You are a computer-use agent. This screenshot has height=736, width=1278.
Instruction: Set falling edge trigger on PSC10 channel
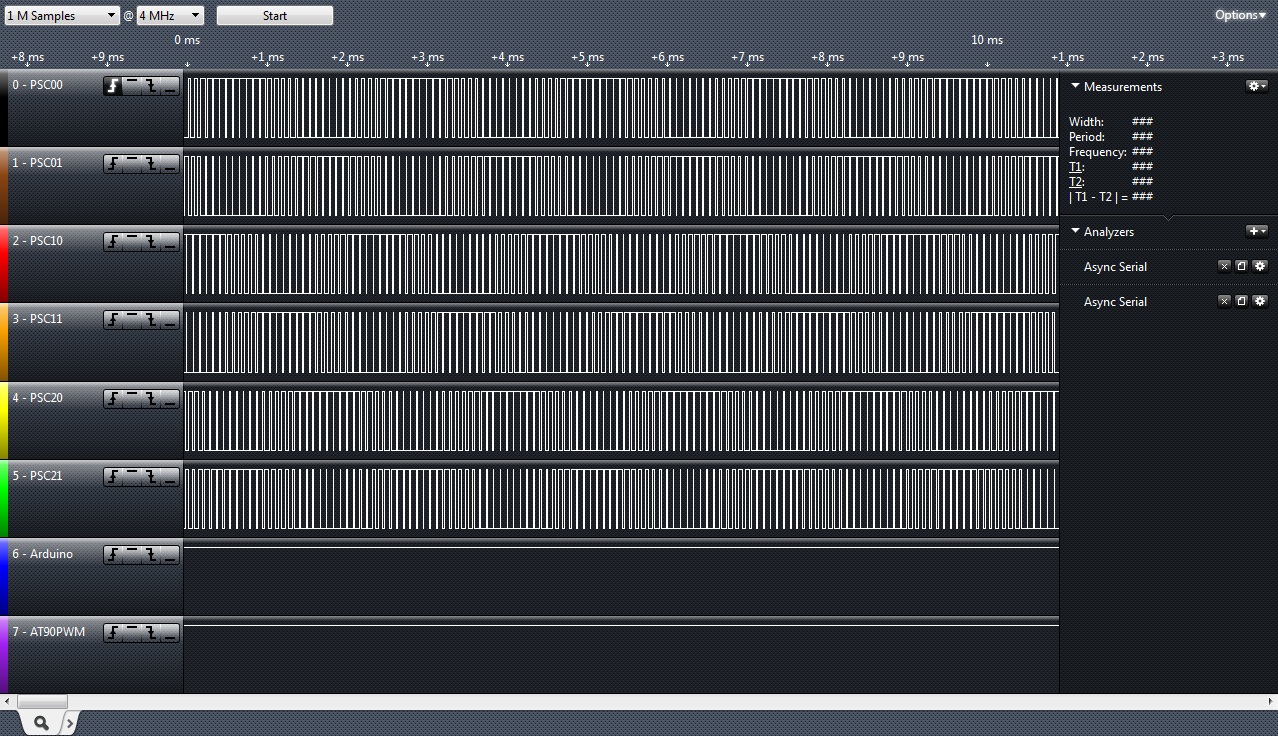pyautogui.click(x=151, y=242)
